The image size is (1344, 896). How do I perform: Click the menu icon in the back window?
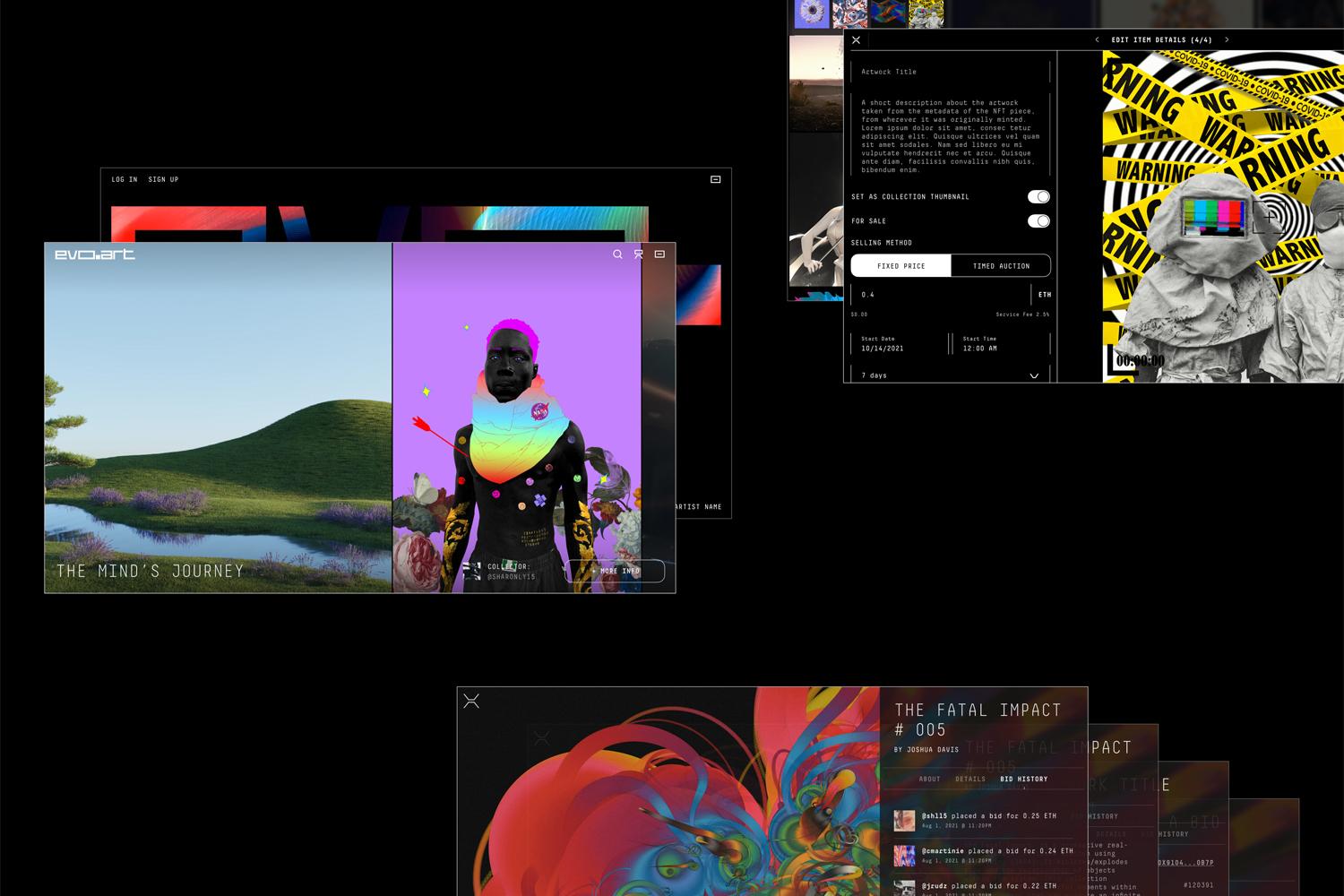click(x=716, y=179)
